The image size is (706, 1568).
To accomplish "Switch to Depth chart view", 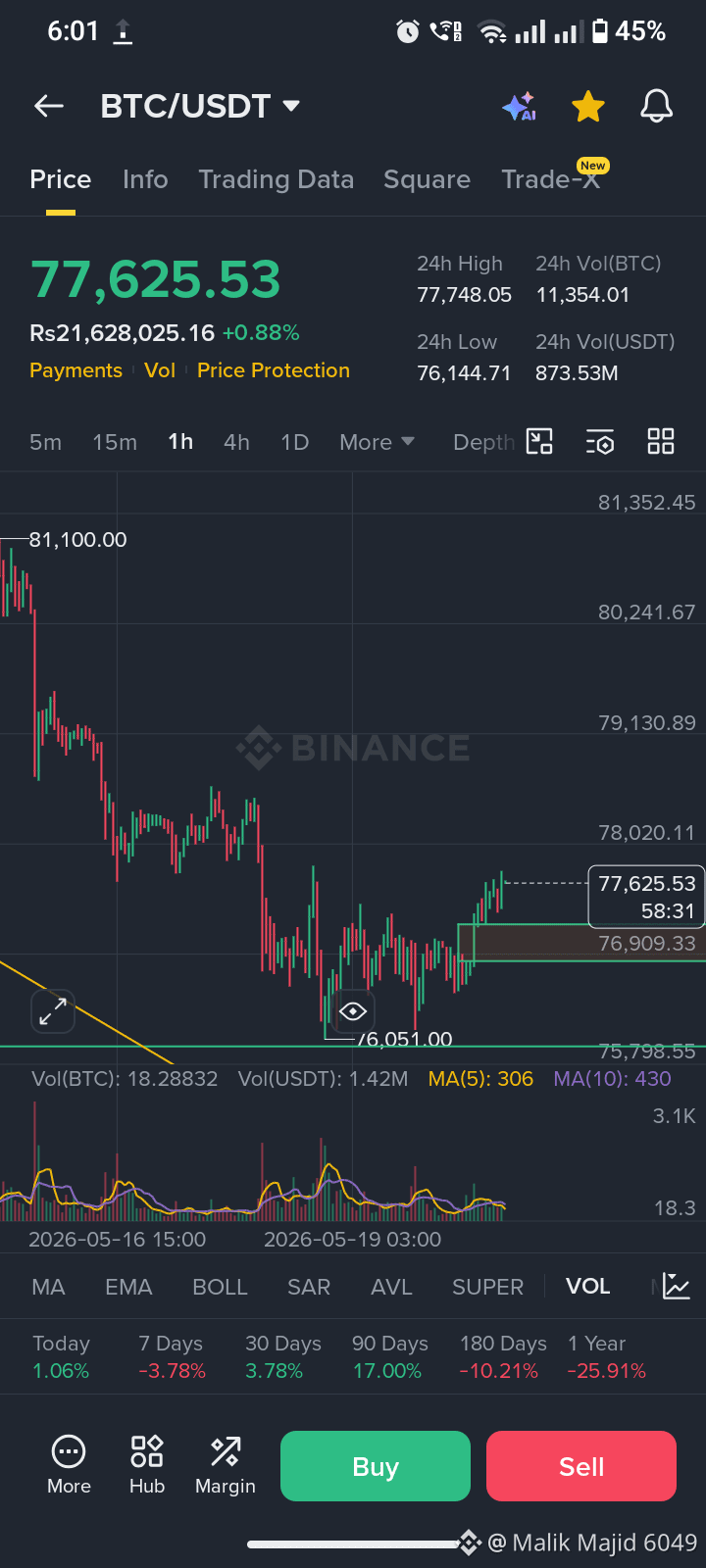I will point(483,442).
